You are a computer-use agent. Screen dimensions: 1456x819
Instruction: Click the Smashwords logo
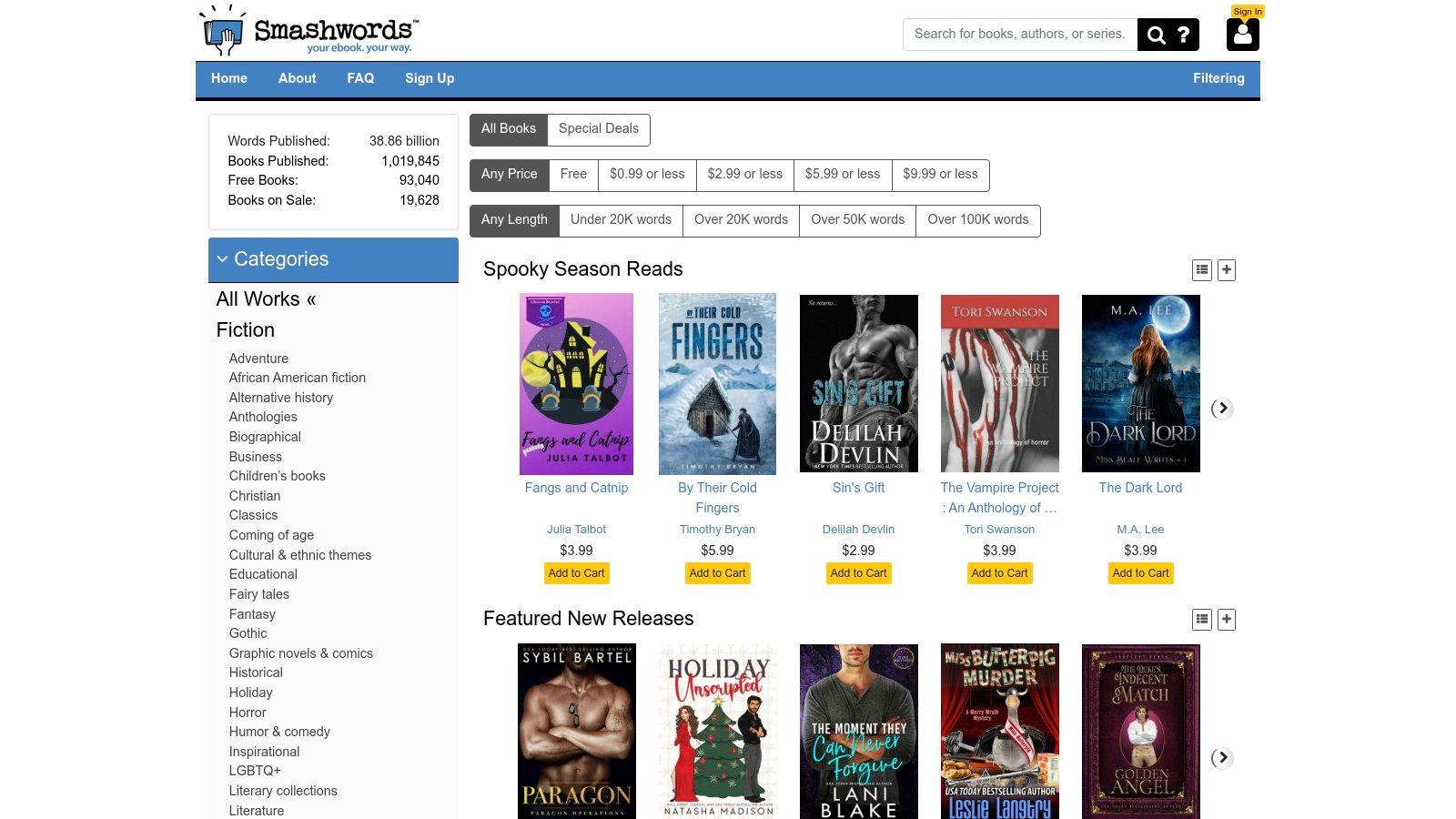tap(305, 30)
